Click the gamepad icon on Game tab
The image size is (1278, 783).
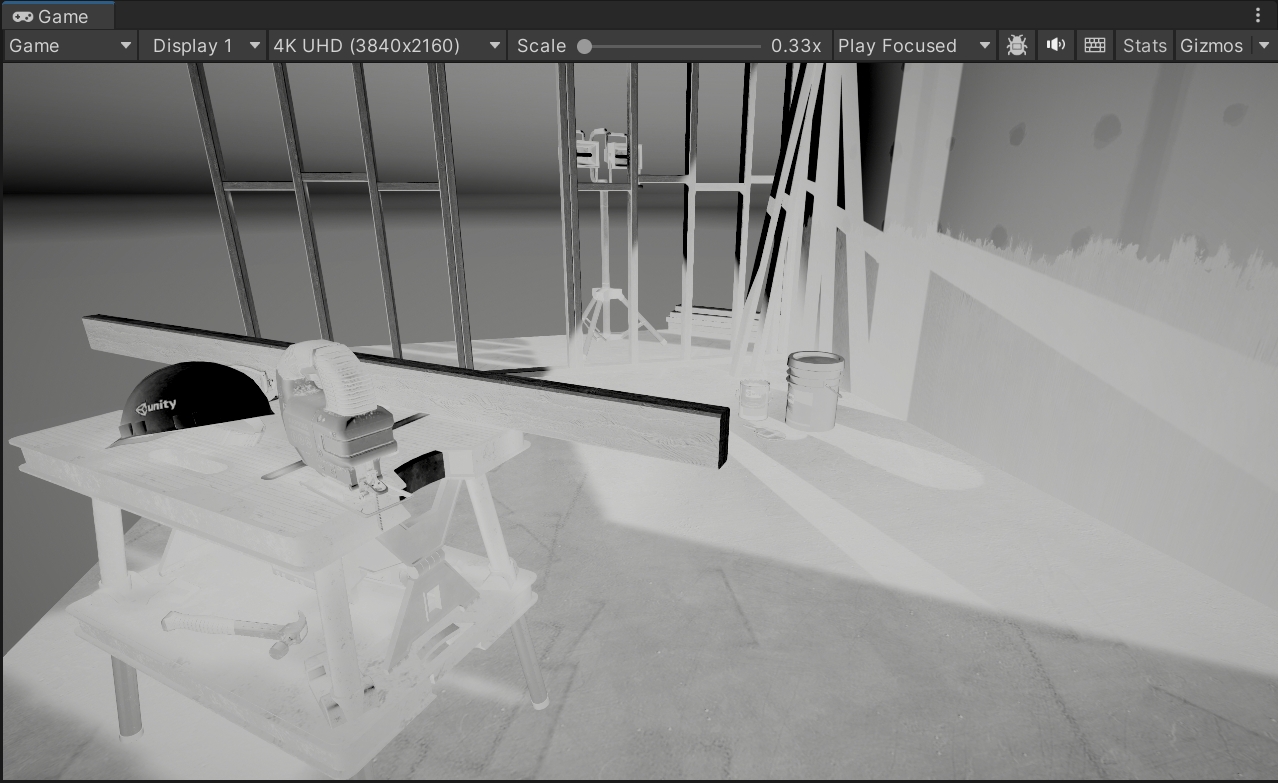[22, 17]
